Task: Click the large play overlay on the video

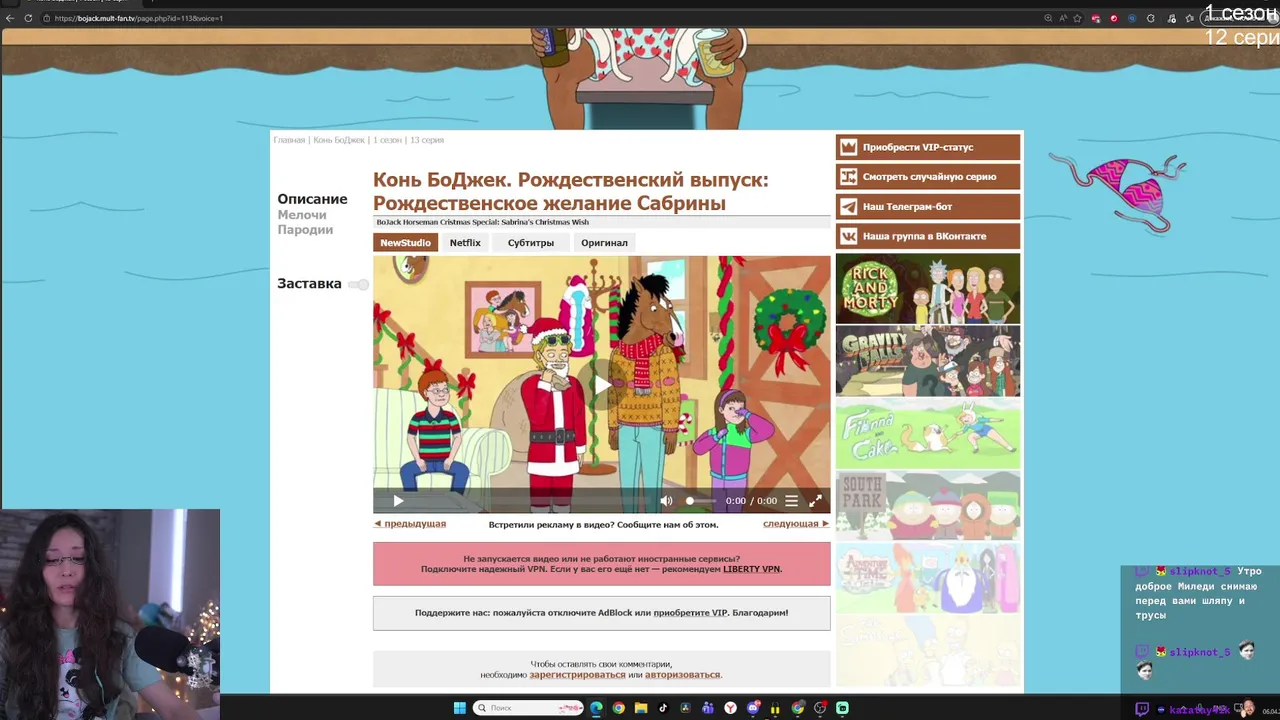Action: pyautogui.click(x=601, y=385)
